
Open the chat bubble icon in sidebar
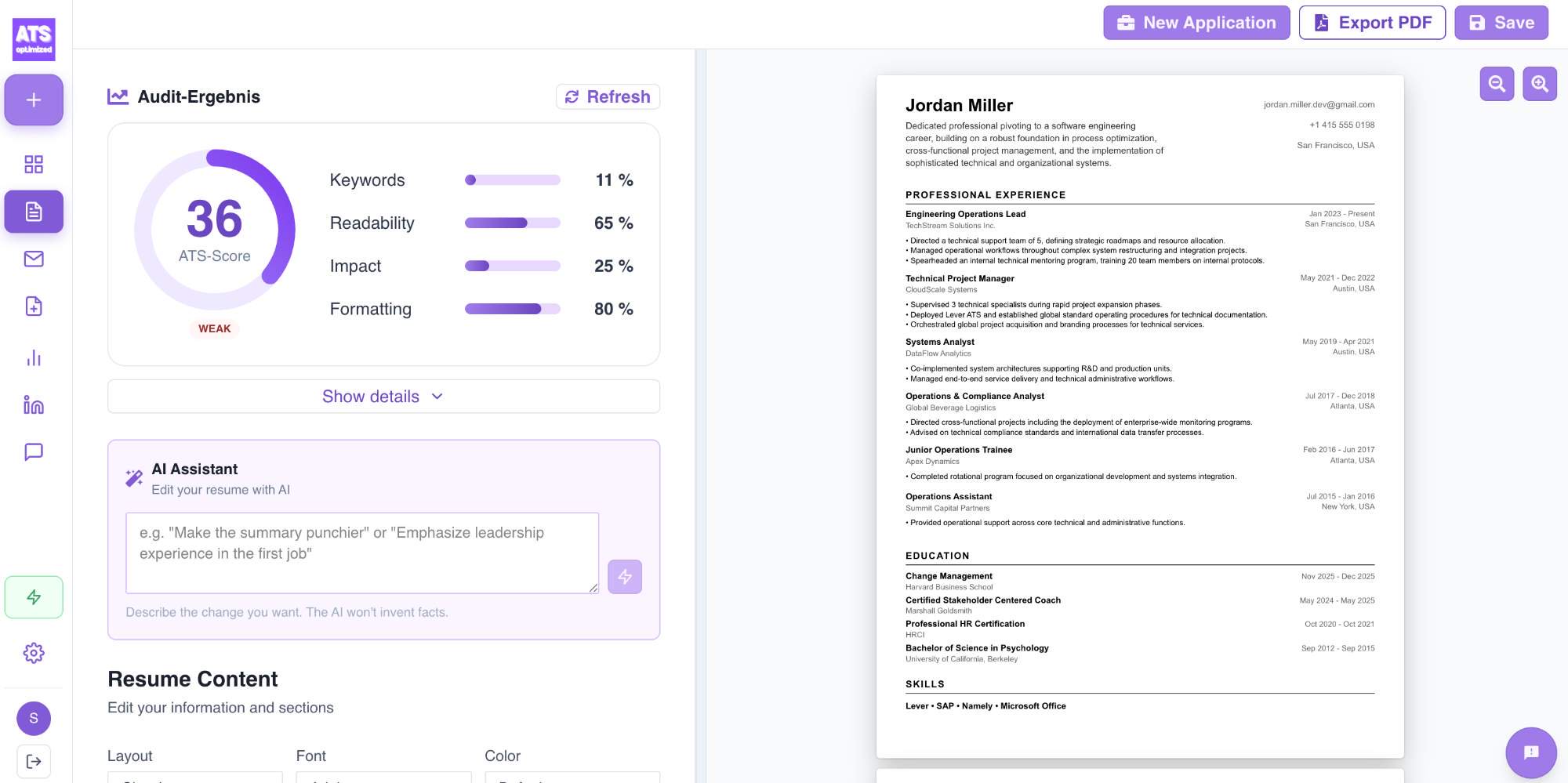point(34,452)
